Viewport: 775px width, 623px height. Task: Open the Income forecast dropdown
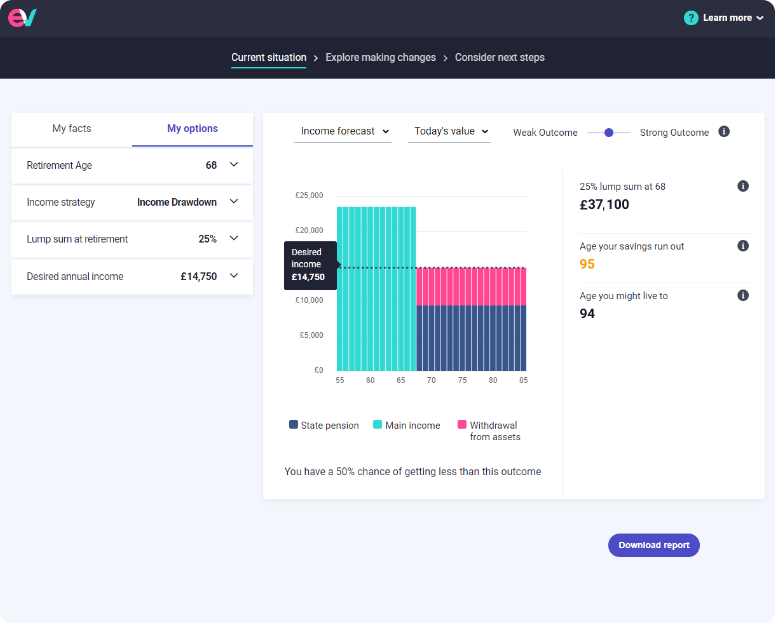point(343,132)
